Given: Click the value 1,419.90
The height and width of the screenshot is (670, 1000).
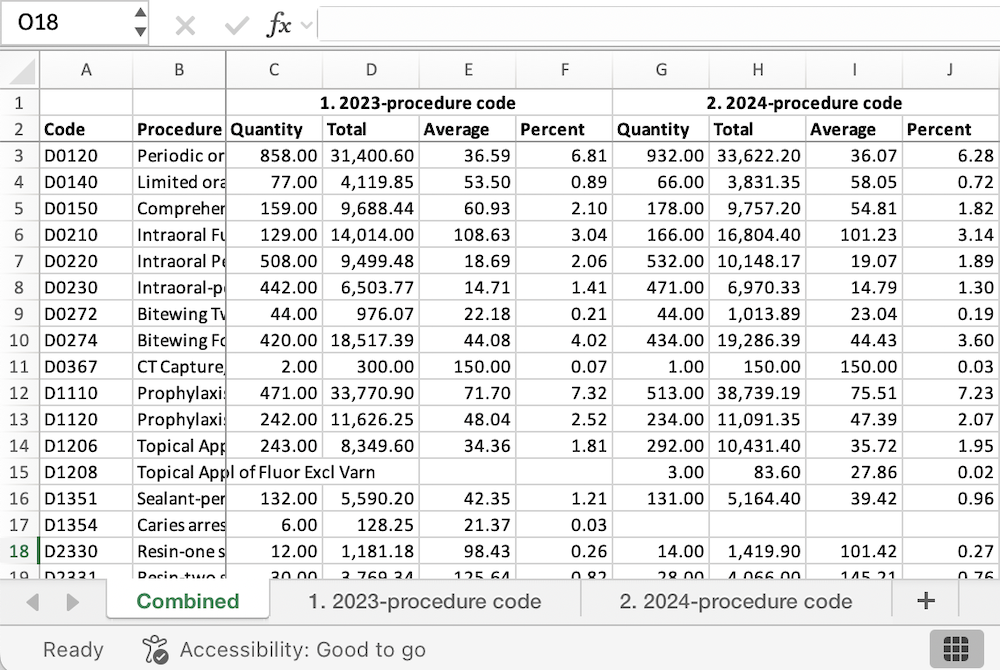Looking at the screenshot, I should (x=758, y=551).
